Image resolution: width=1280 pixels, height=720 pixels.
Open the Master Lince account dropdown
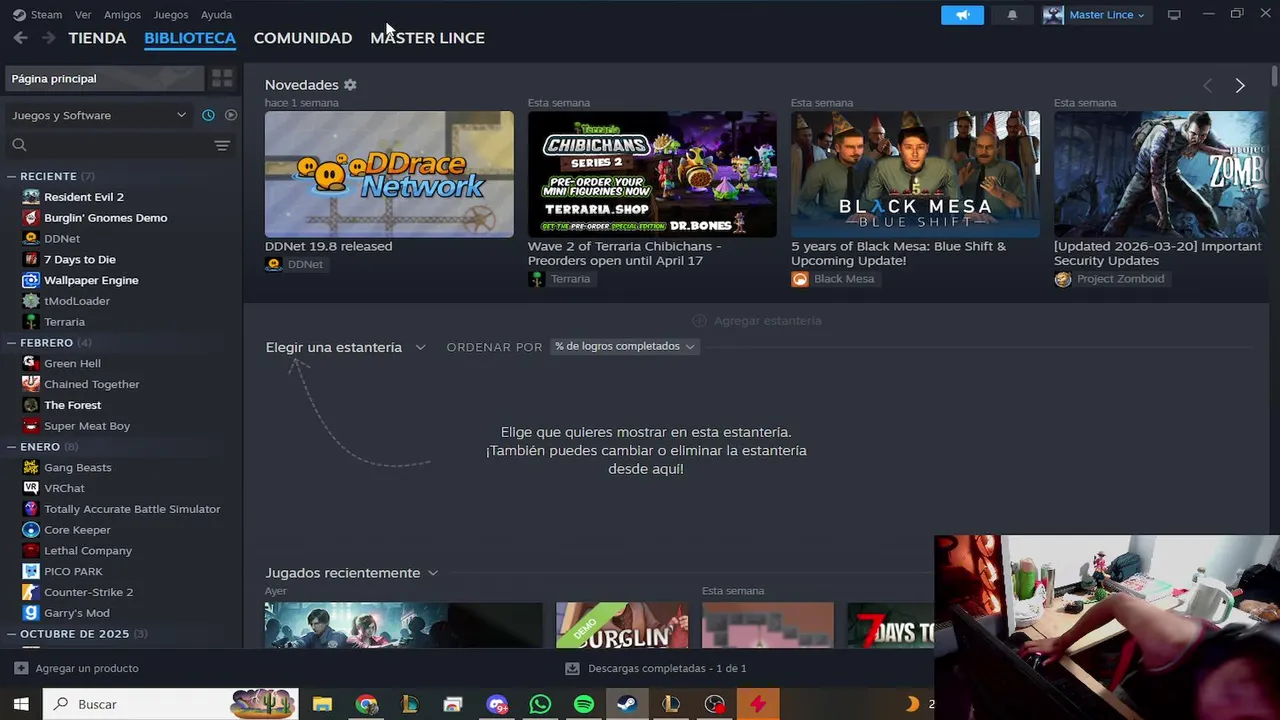click(1098, 15)
